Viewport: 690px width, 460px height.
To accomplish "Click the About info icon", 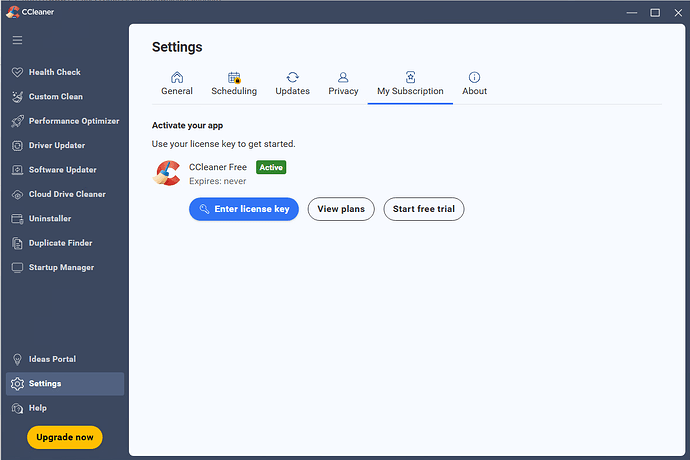I will [474, 77].
